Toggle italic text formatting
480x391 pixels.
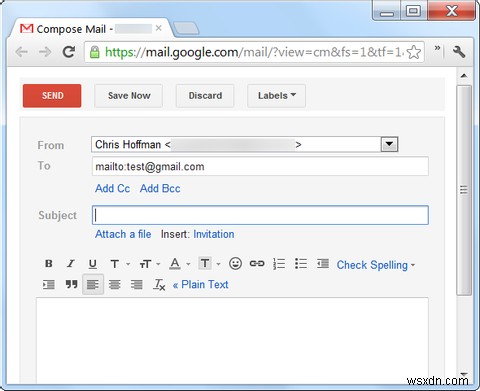coord(70,264)
